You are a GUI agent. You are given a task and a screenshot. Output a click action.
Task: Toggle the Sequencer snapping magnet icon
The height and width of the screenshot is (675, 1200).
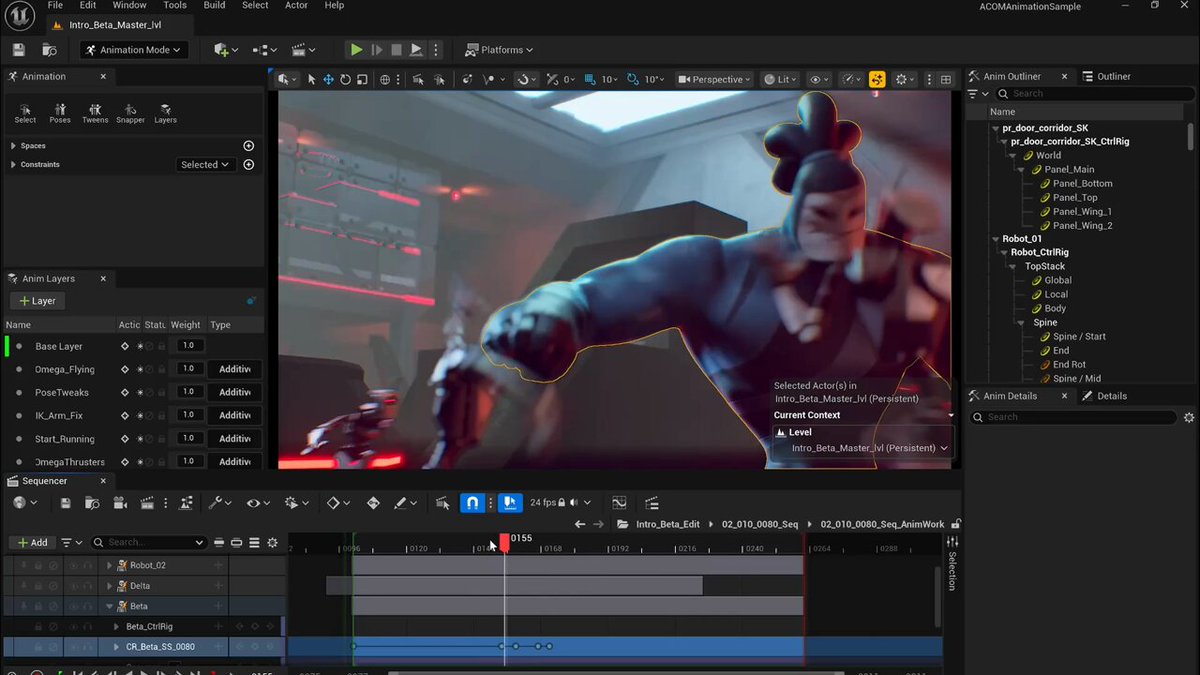click(473, 503)
